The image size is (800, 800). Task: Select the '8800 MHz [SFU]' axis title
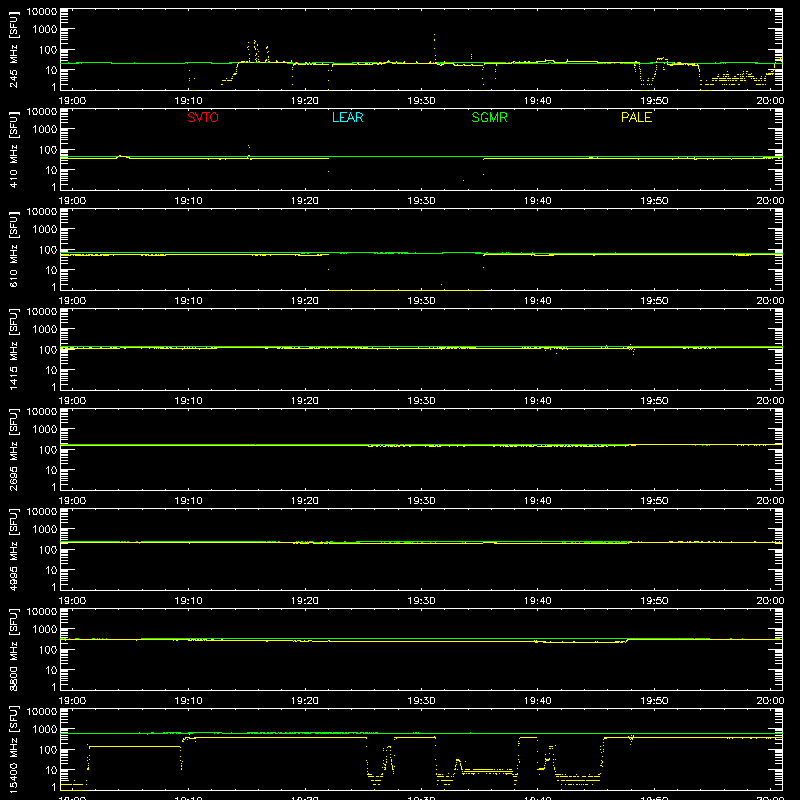[13, 649]
